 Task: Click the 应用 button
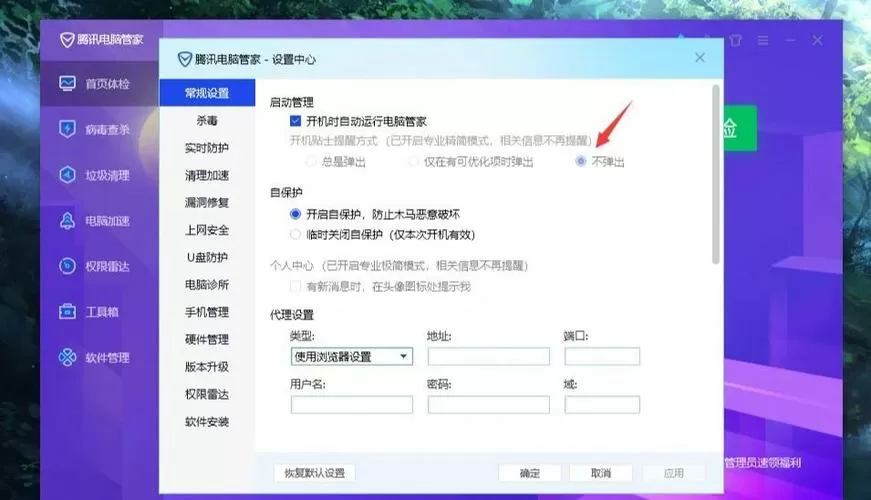pyautogui.click(x=673, y=473)
